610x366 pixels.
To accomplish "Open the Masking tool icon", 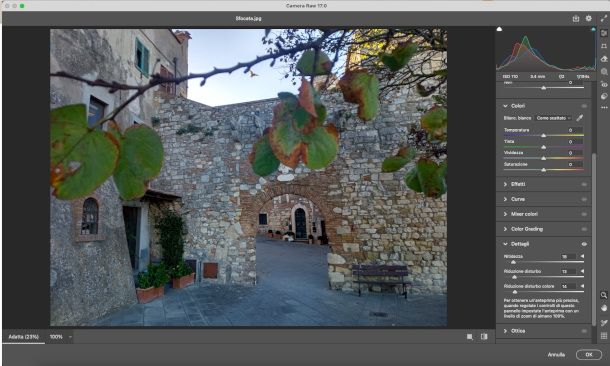I will tap(604, 72).
